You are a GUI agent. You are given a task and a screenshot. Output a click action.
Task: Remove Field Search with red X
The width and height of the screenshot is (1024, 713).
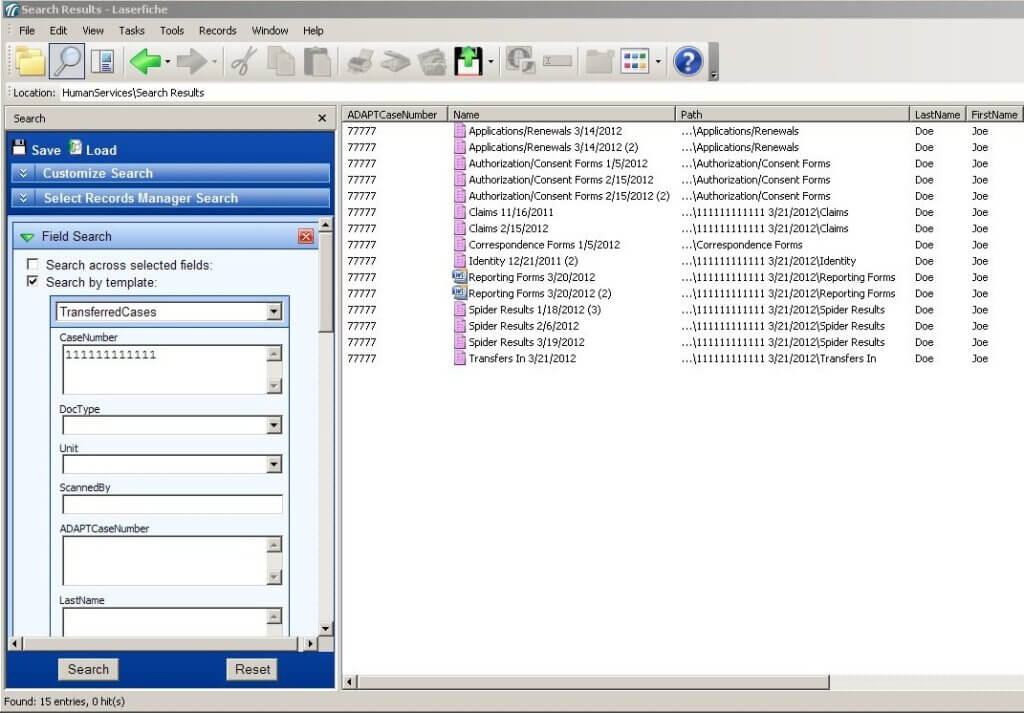coord(306,236)
